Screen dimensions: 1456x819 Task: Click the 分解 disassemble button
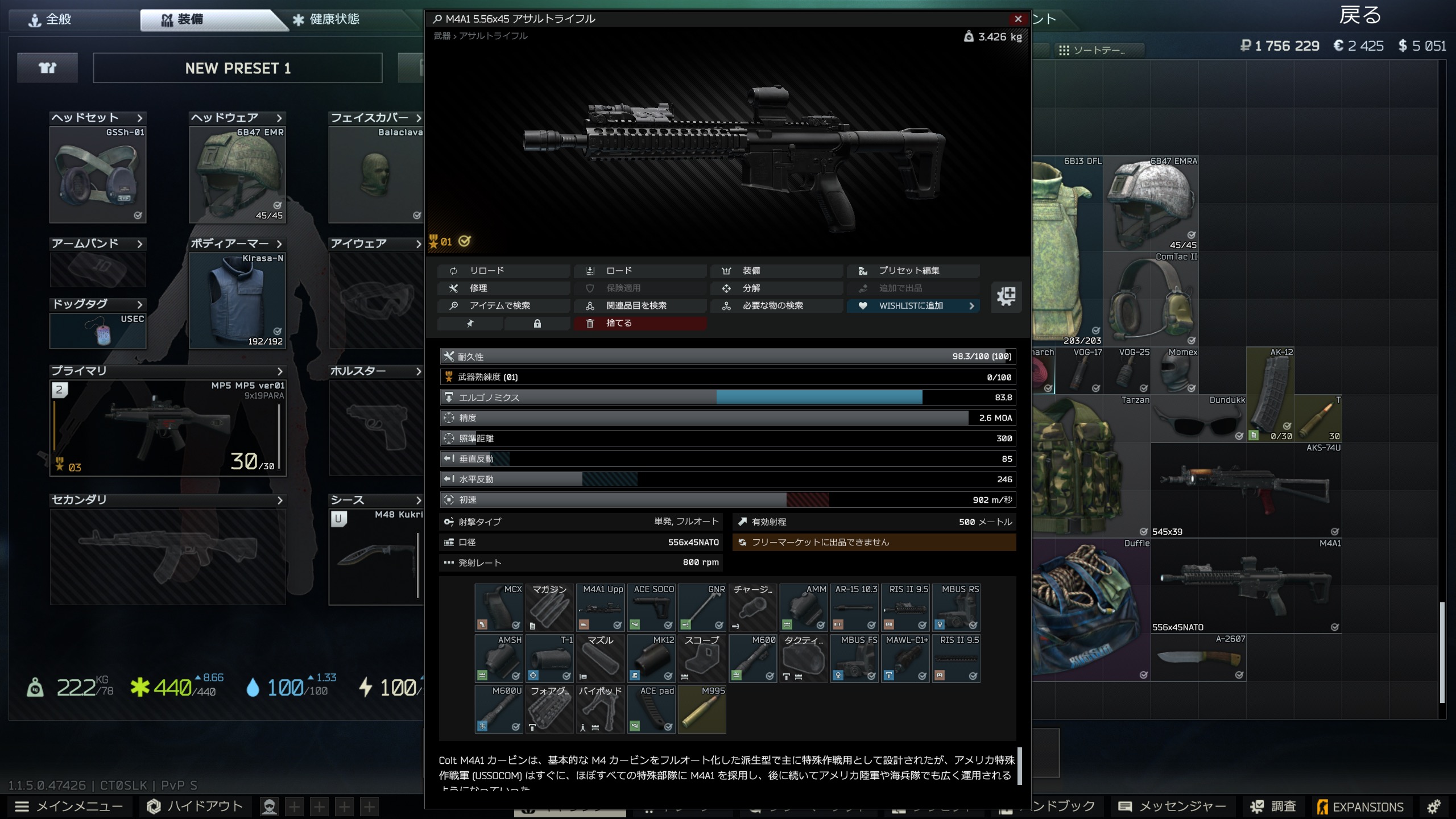point(777,288)
